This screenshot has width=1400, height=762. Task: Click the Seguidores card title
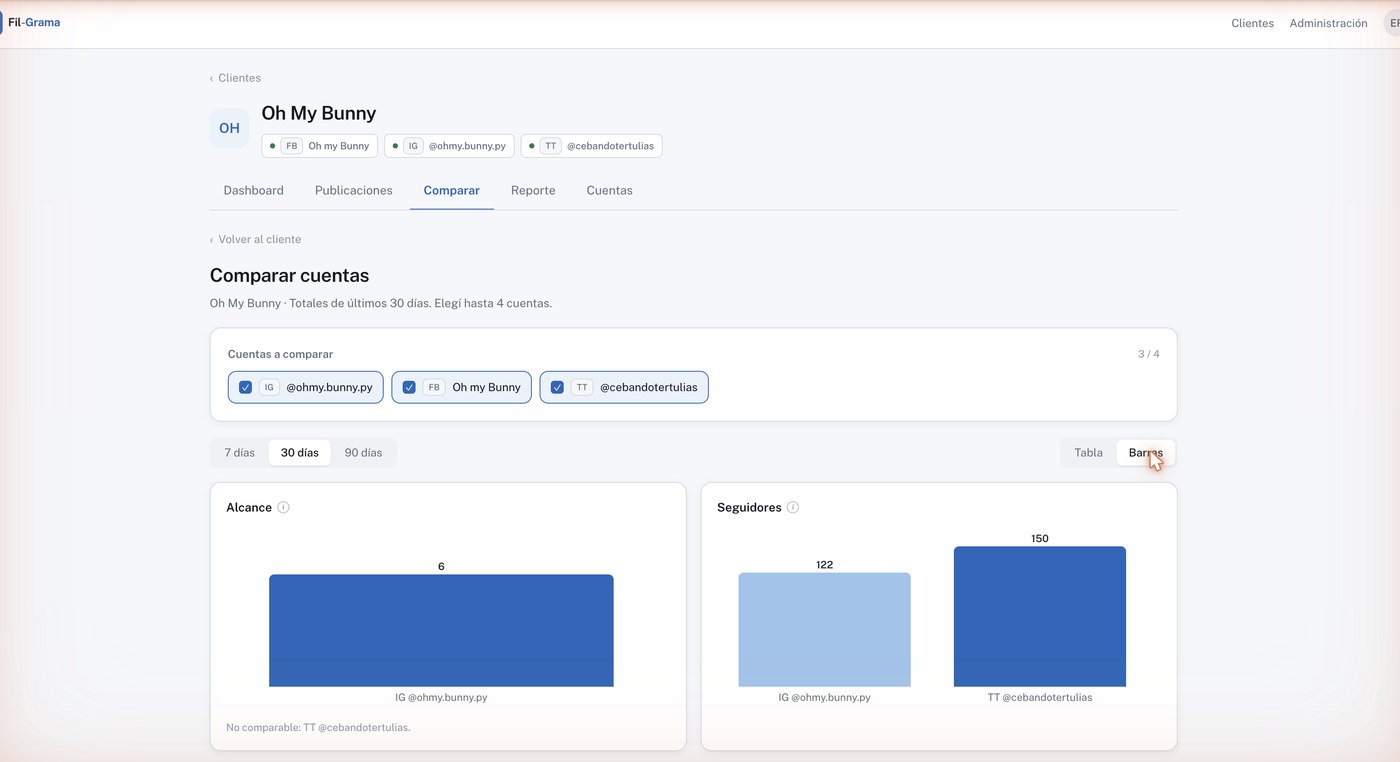pyautogui.click(x=749, y=507)
